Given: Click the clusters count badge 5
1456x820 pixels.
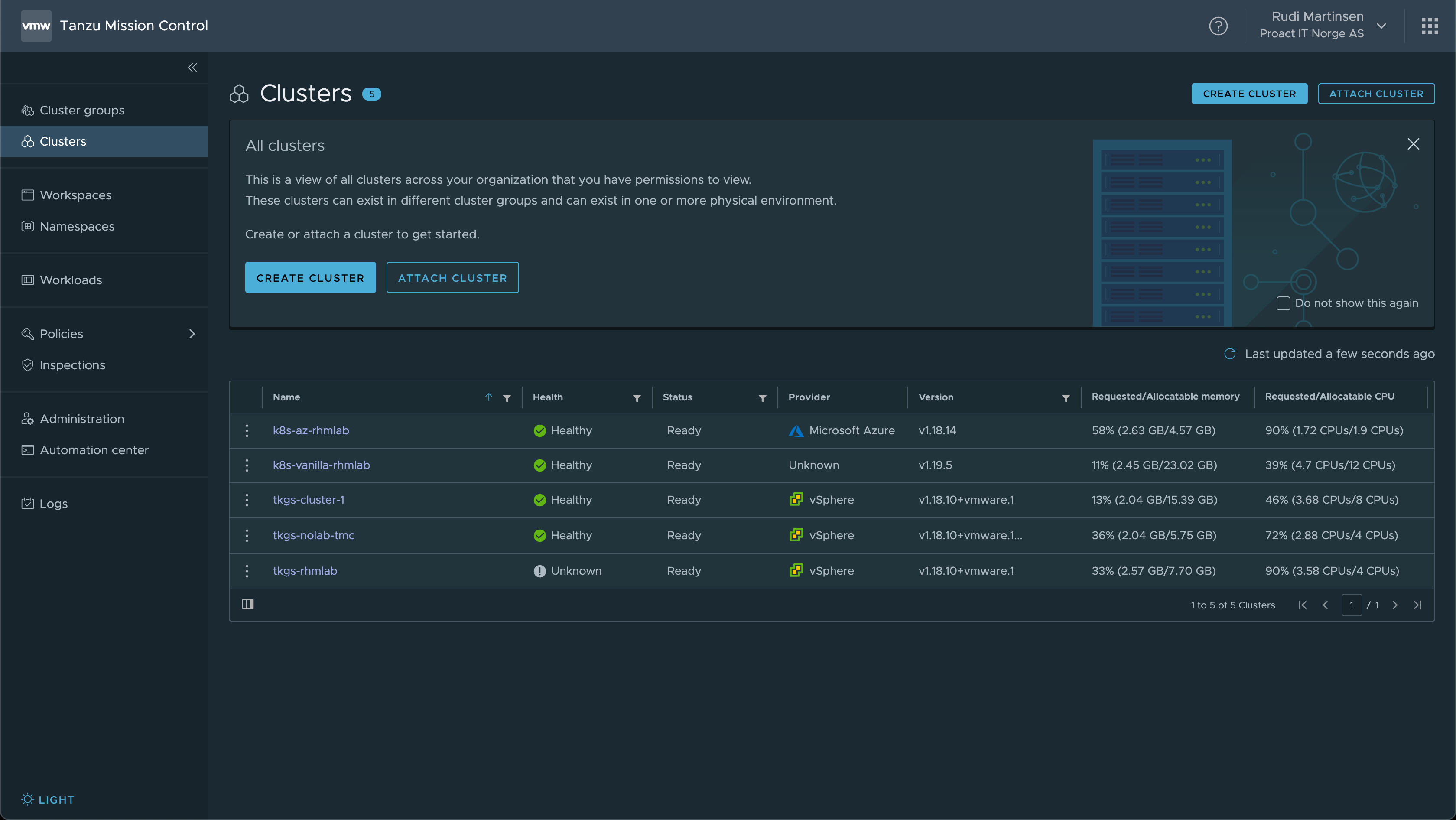Looking at the screenshot, I should point(371,94).
